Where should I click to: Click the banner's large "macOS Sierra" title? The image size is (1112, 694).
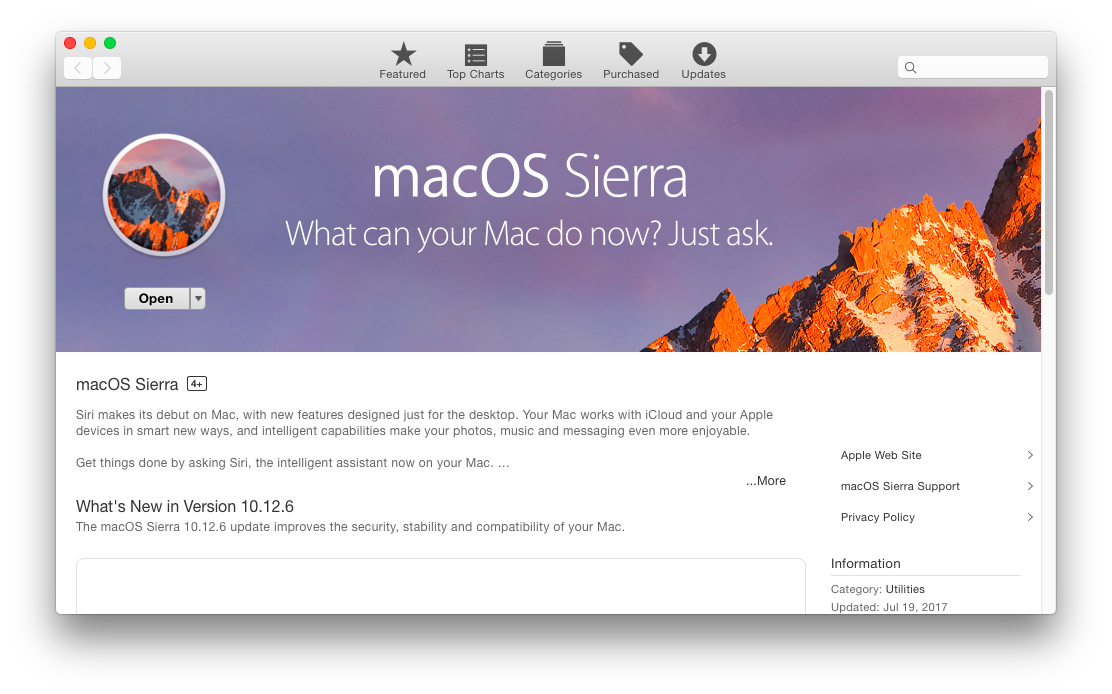[x=529, y=177]
